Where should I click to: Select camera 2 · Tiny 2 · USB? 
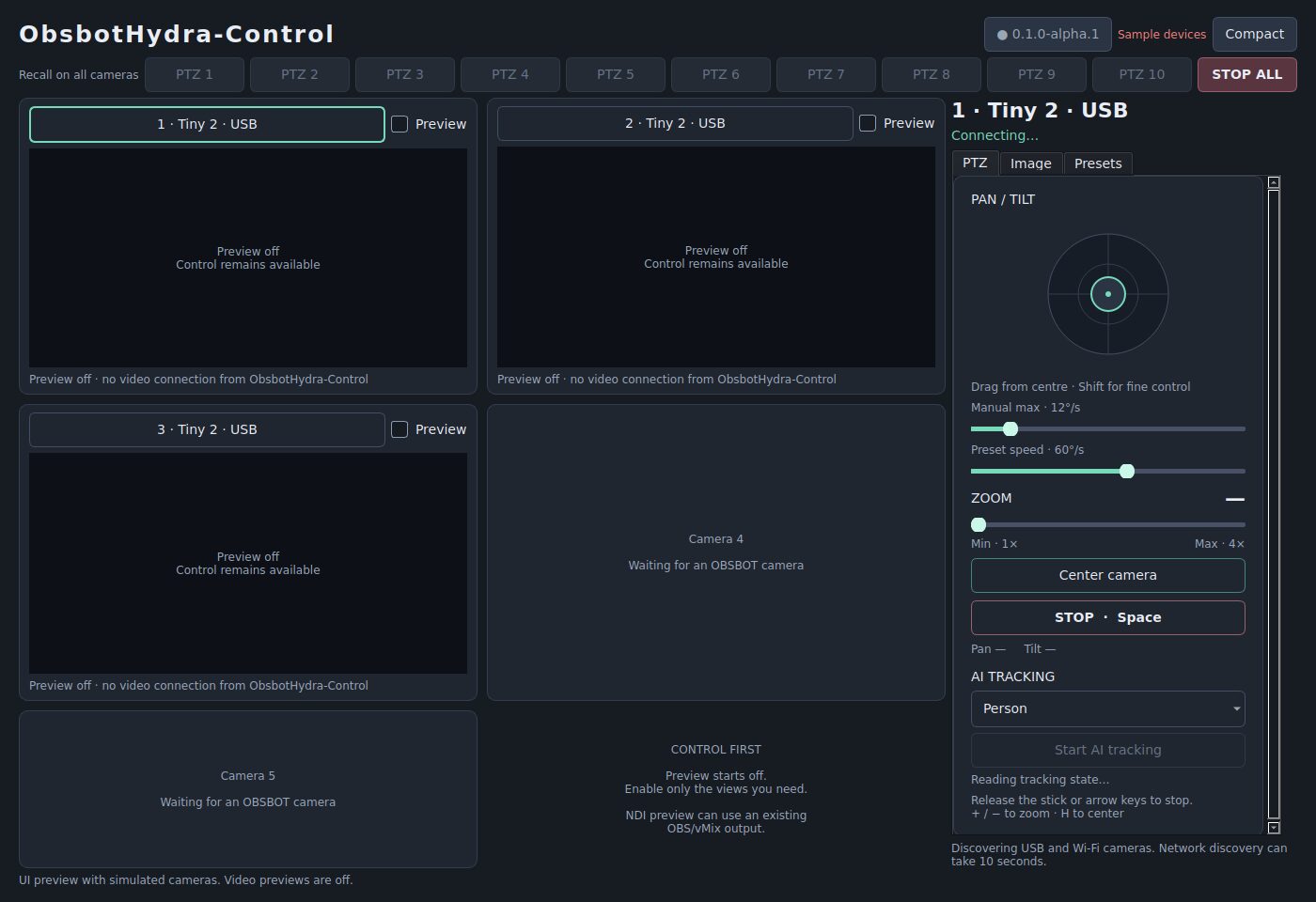[675, 123]
